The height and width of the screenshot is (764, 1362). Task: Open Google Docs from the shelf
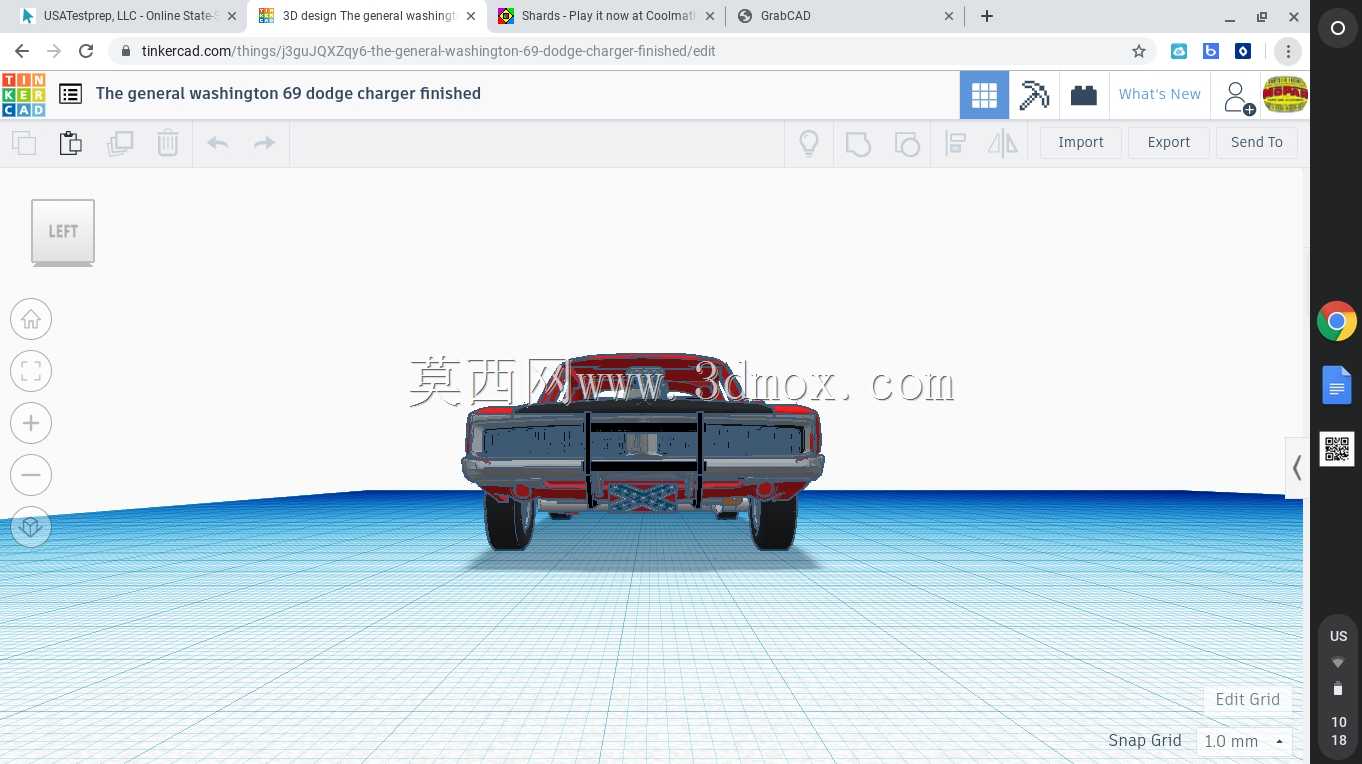pyautogui.click(x=1337, y=385)
